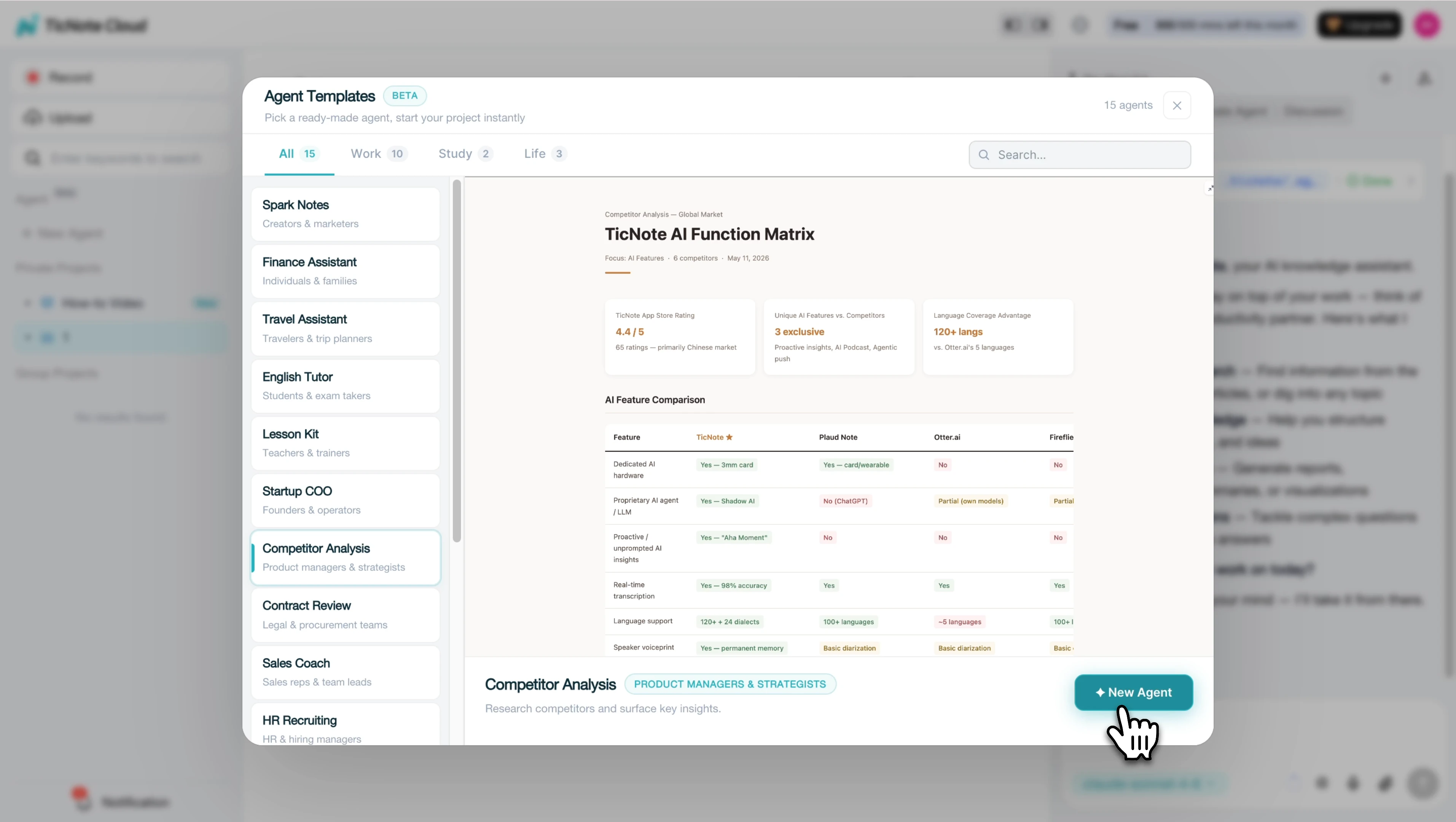Click the '100+ languages' cell
Viewport: 1456px width, 822px height.
(848, 622)
